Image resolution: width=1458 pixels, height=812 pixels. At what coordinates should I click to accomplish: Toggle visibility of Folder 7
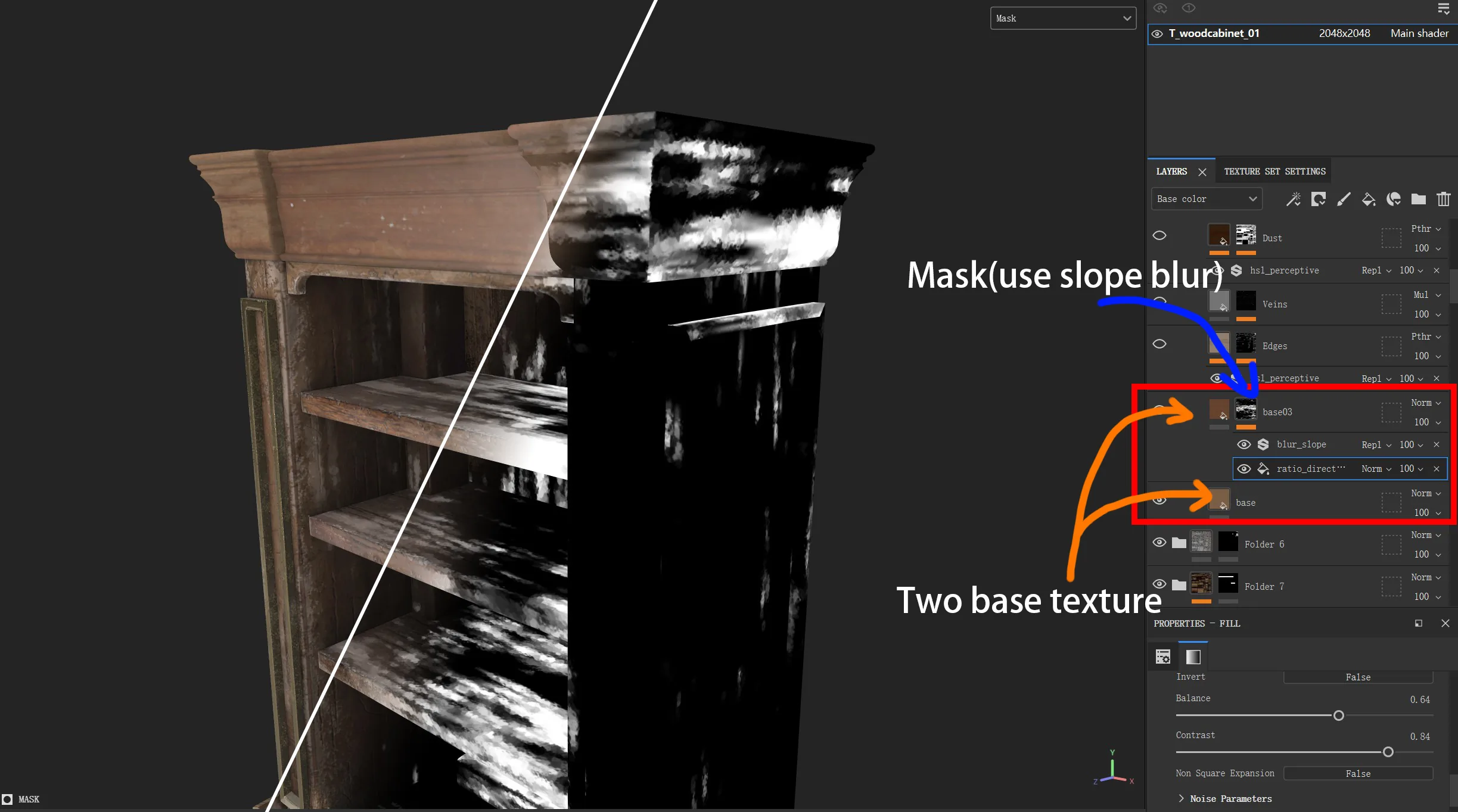pos(1159,584)
